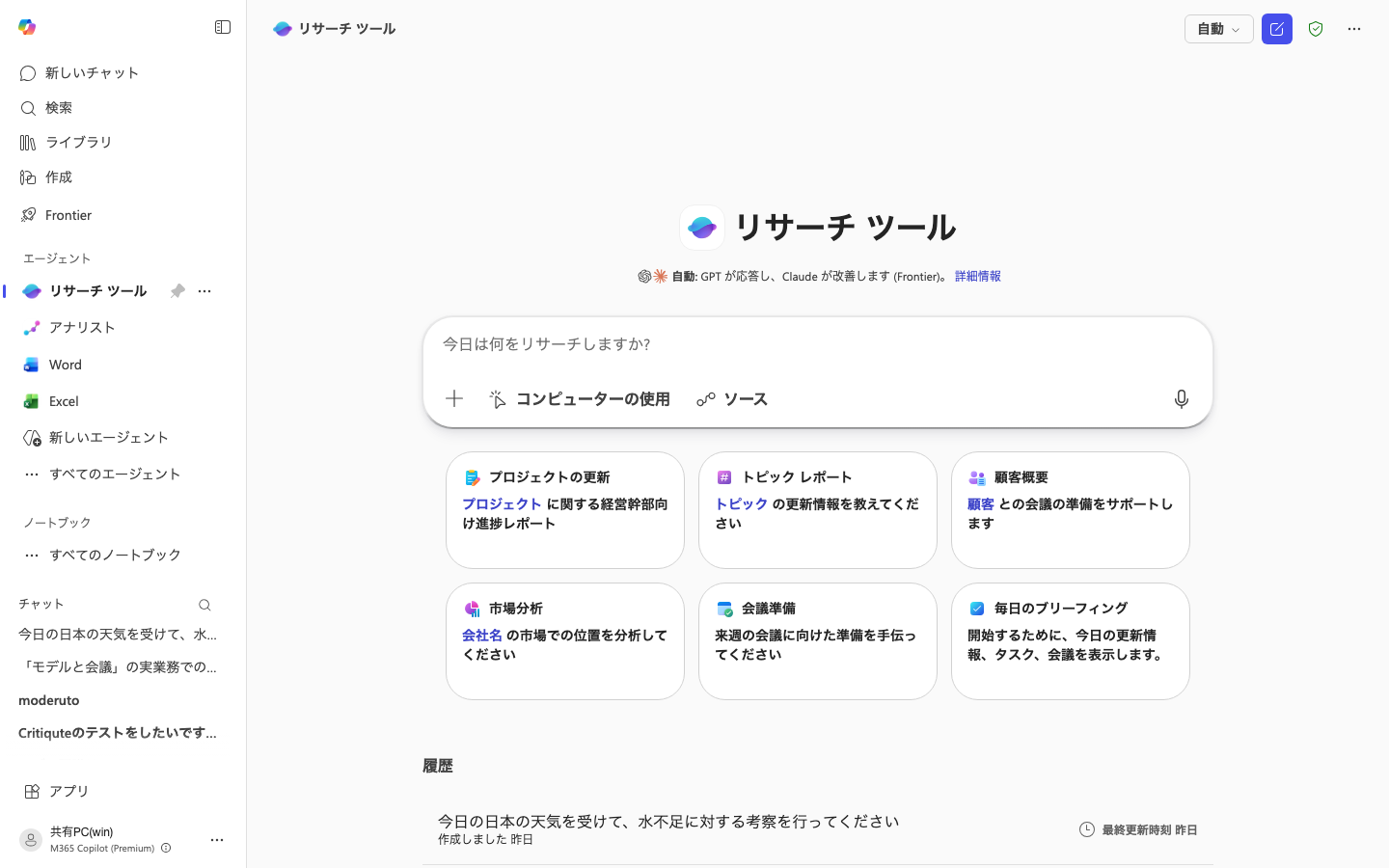Unpin the リサーチ ツール agent
The height and width of the screenshot is (868, 1389).
coord(177,290)
